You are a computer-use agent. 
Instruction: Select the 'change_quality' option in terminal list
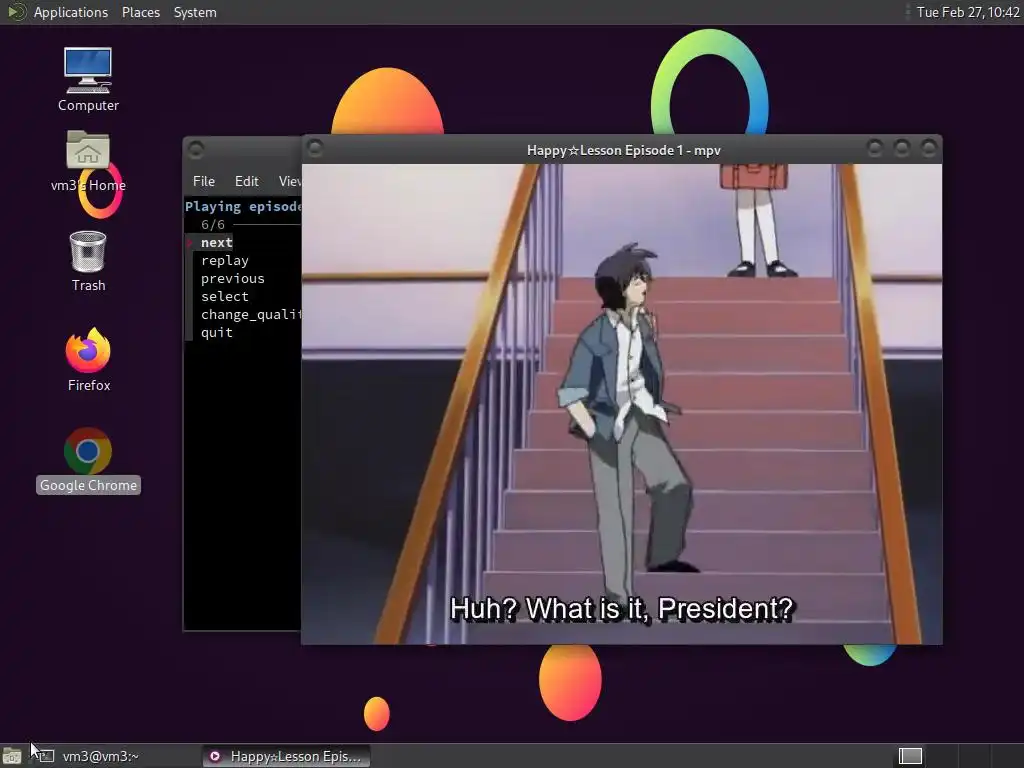coord(251,314)
